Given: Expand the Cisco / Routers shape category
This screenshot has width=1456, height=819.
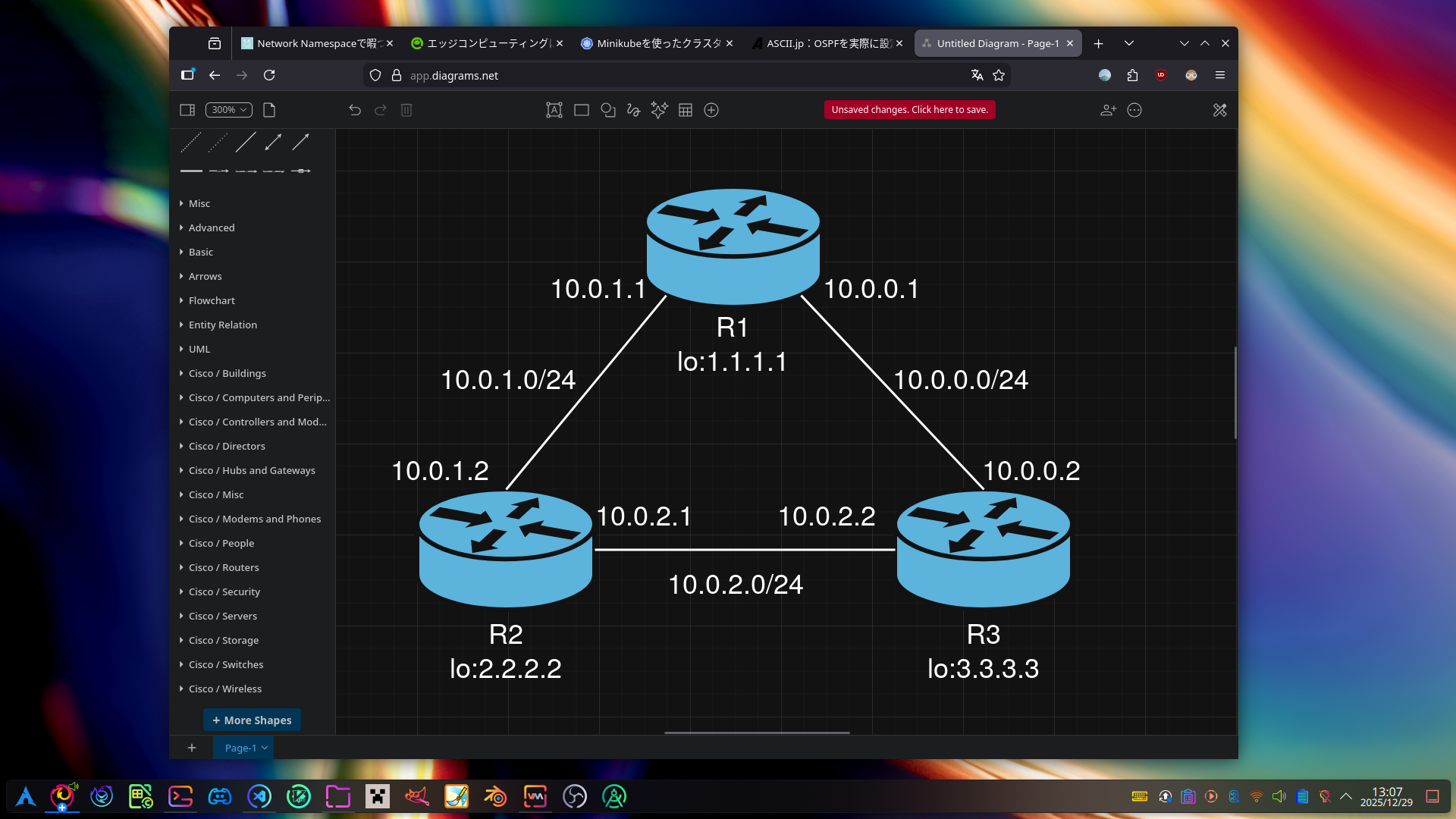Looking at the screenshot, I should [x=224, y=567].
